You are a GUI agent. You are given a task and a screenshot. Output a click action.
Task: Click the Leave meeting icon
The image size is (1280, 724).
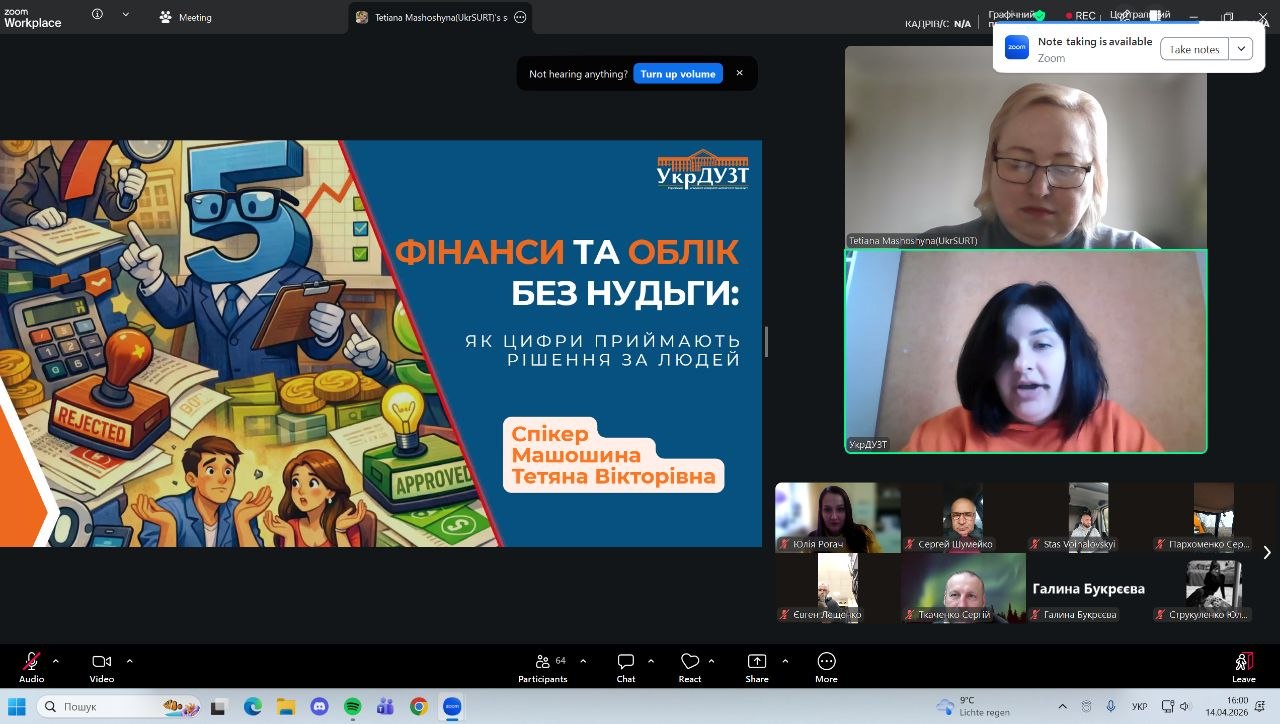click(x=1243, y=662)
